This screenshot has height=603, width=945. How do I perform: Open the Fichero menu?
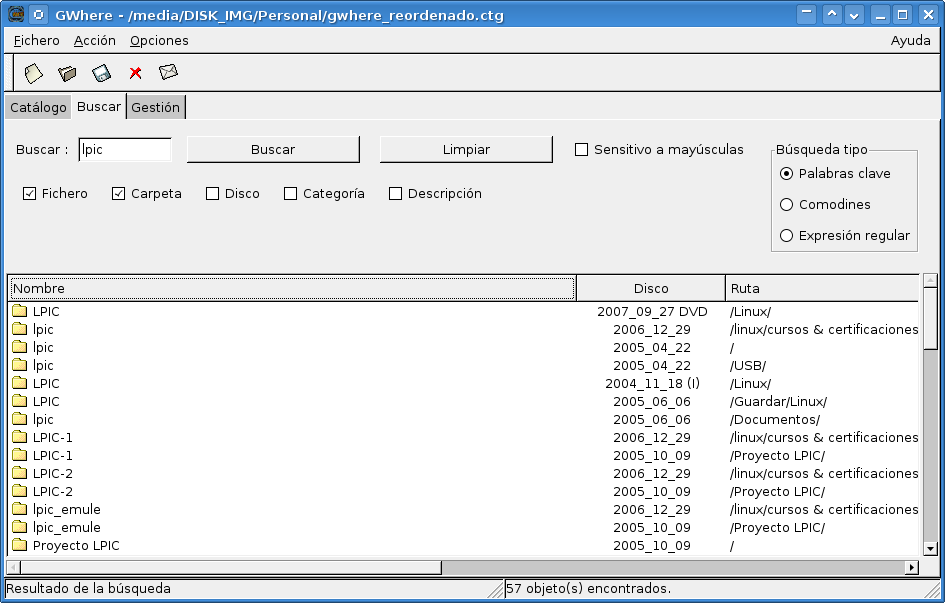click(37, 41)
